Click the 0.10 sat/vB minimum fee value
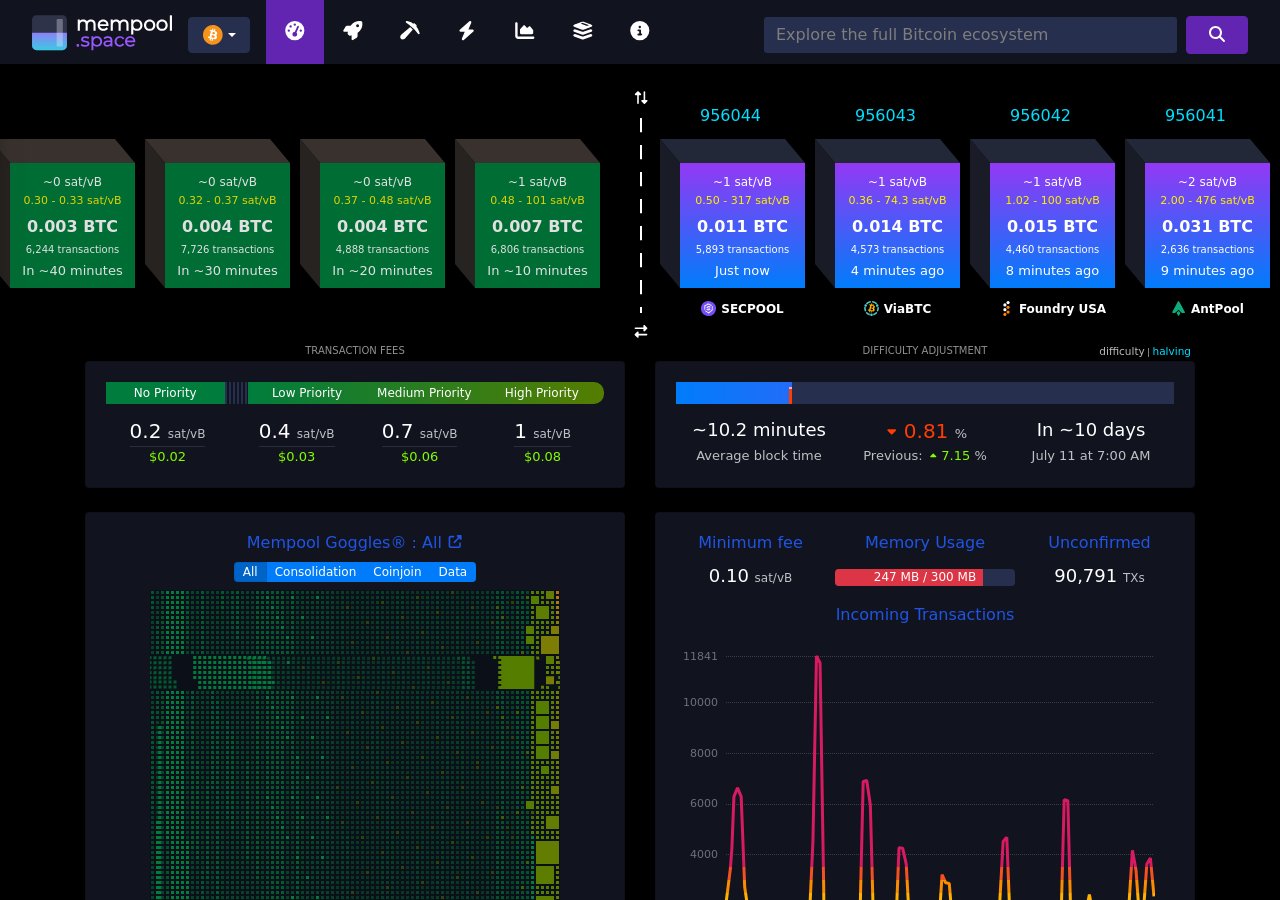Viewport: 1280px width, 900px height. [x=750, y=576]
